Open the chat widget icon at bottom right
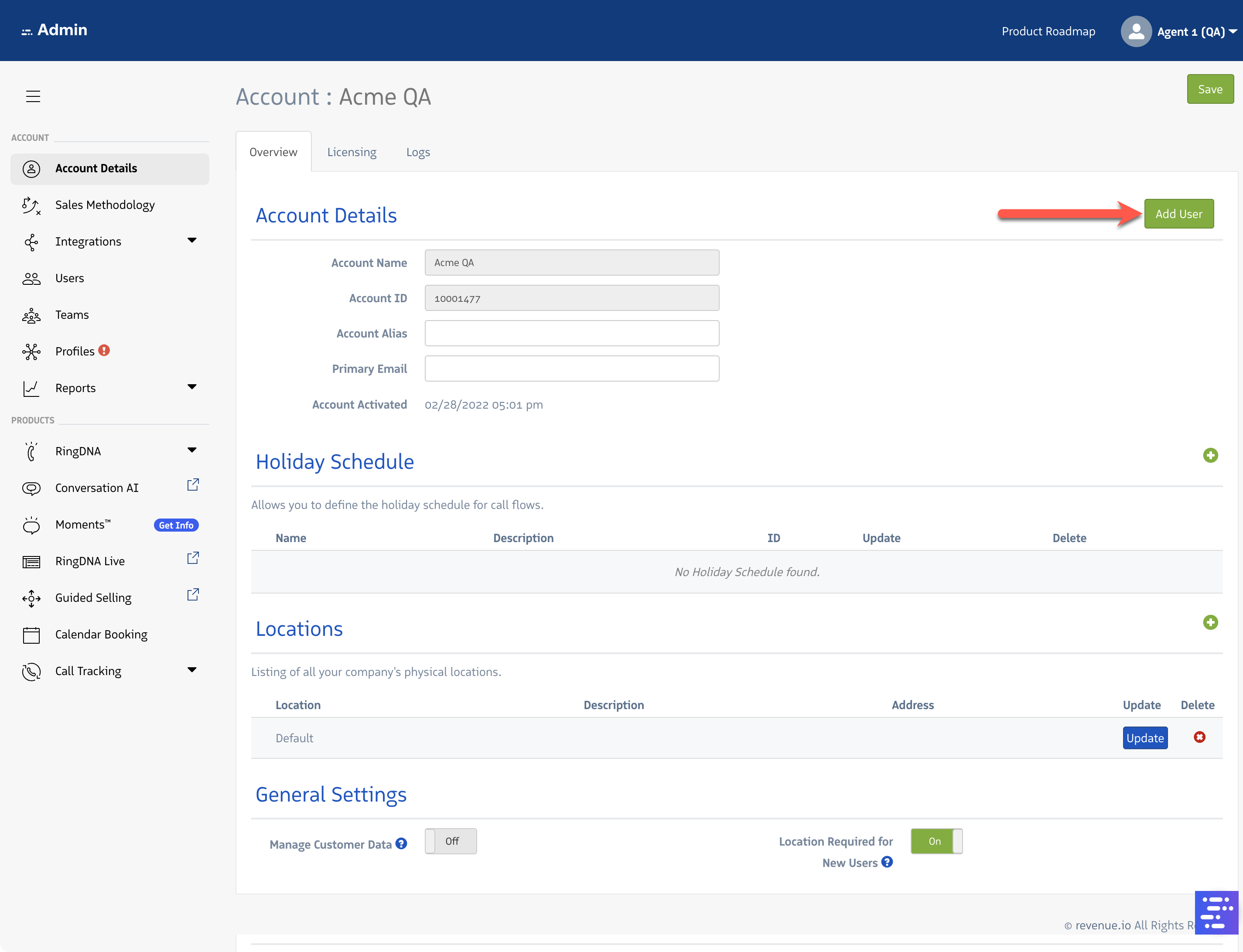 1216,912
